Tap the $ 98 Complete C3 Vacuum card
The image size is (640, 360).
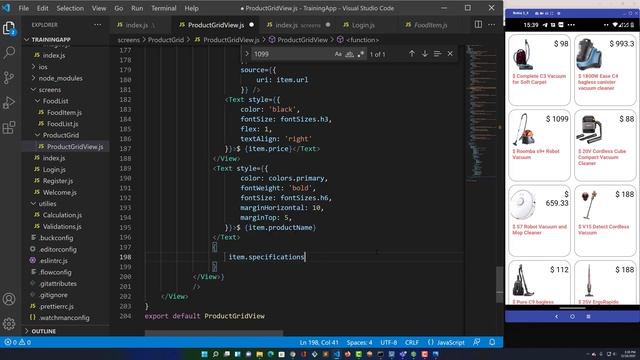[539, 70]
